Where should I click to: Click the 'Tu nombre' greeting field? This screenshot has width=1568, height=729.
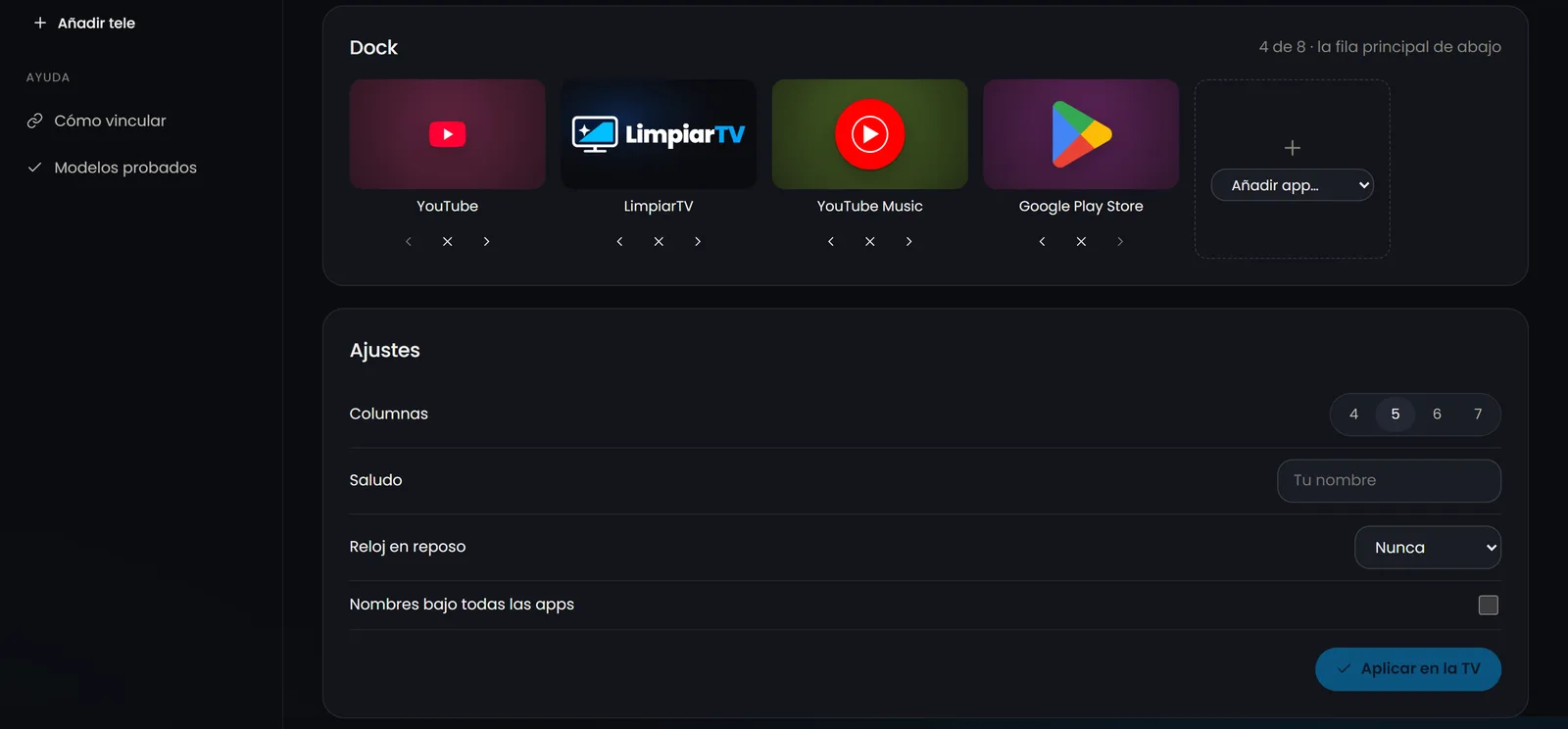pyautogui.click(x=1390, y=481)
